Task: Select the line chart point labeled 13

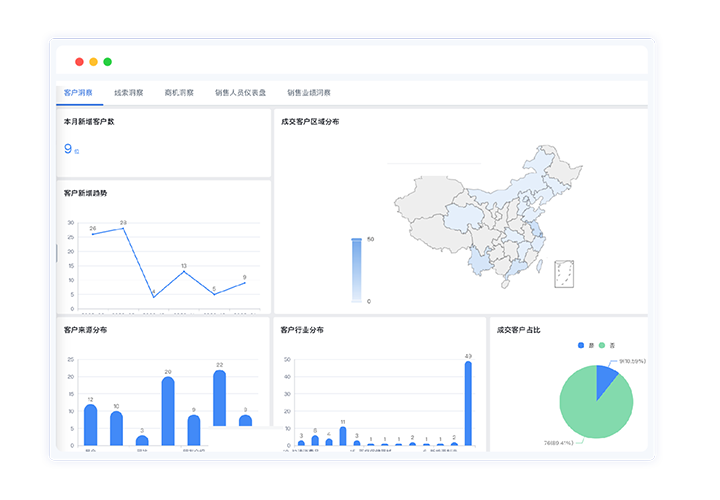Action: coord(183,272)
